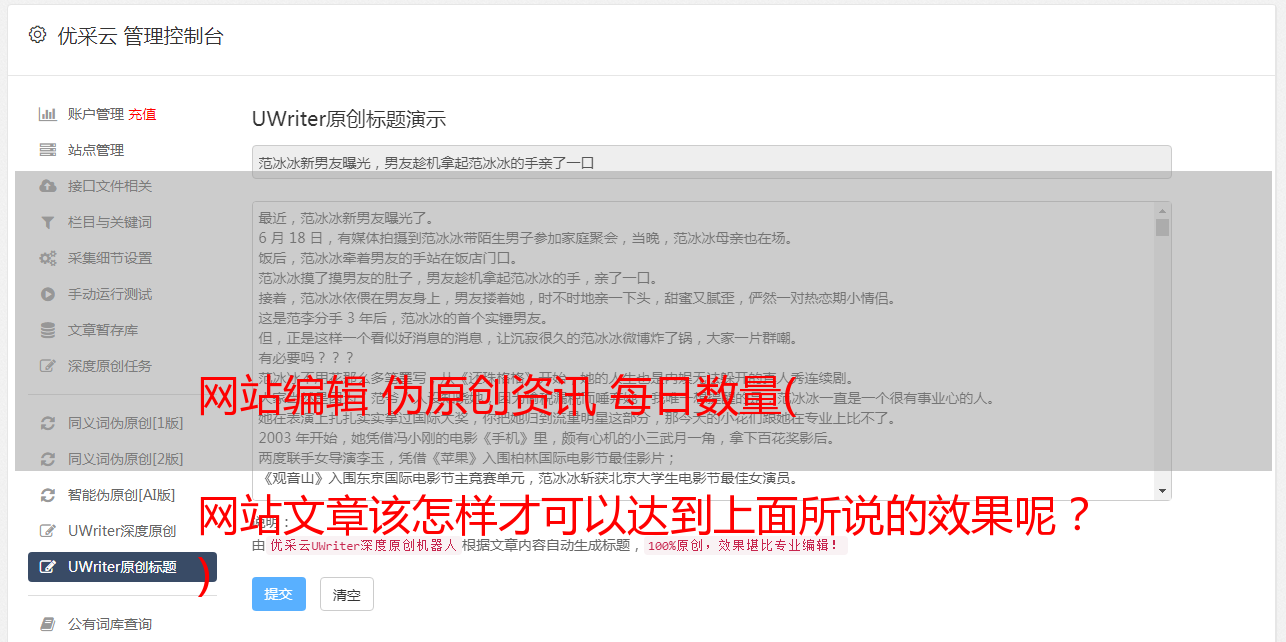Click the play icon for 手动运行测试
Viewport: 1286px width, 642px height.
tap(47, 294)
